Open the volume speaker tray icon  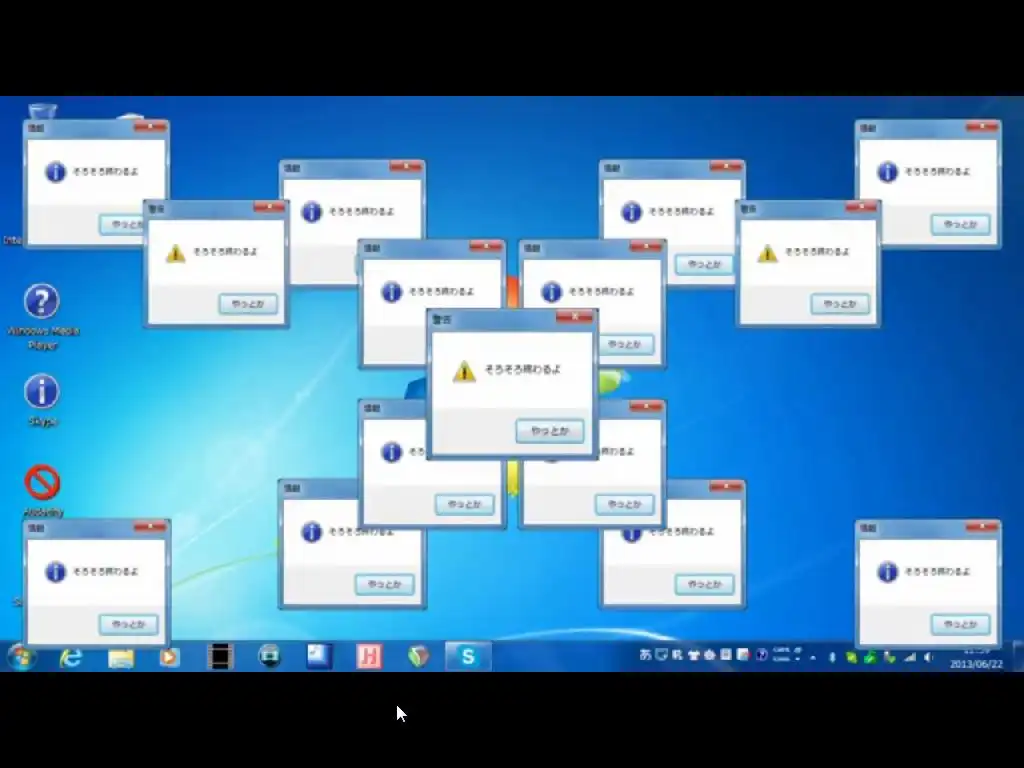tap(928, 658)
